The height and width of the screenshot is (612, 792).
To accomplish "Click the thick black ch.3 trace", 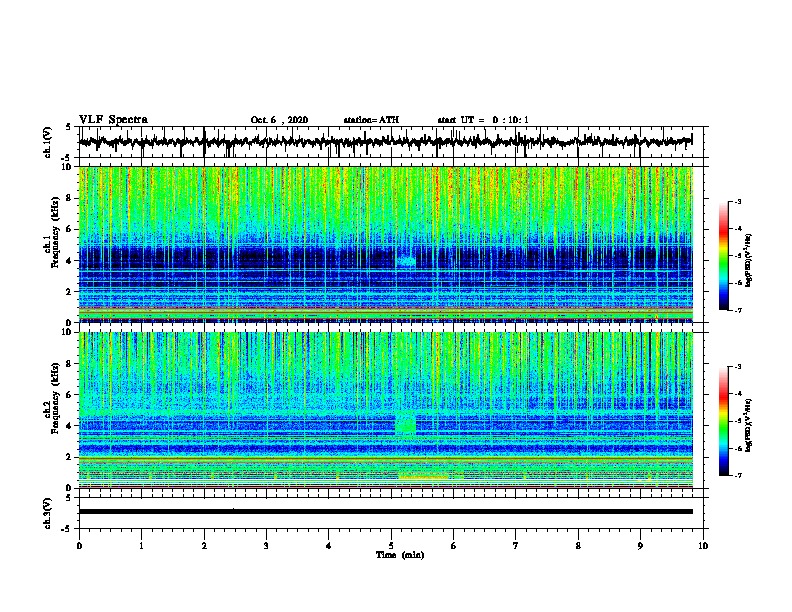I will pos(386,512).
